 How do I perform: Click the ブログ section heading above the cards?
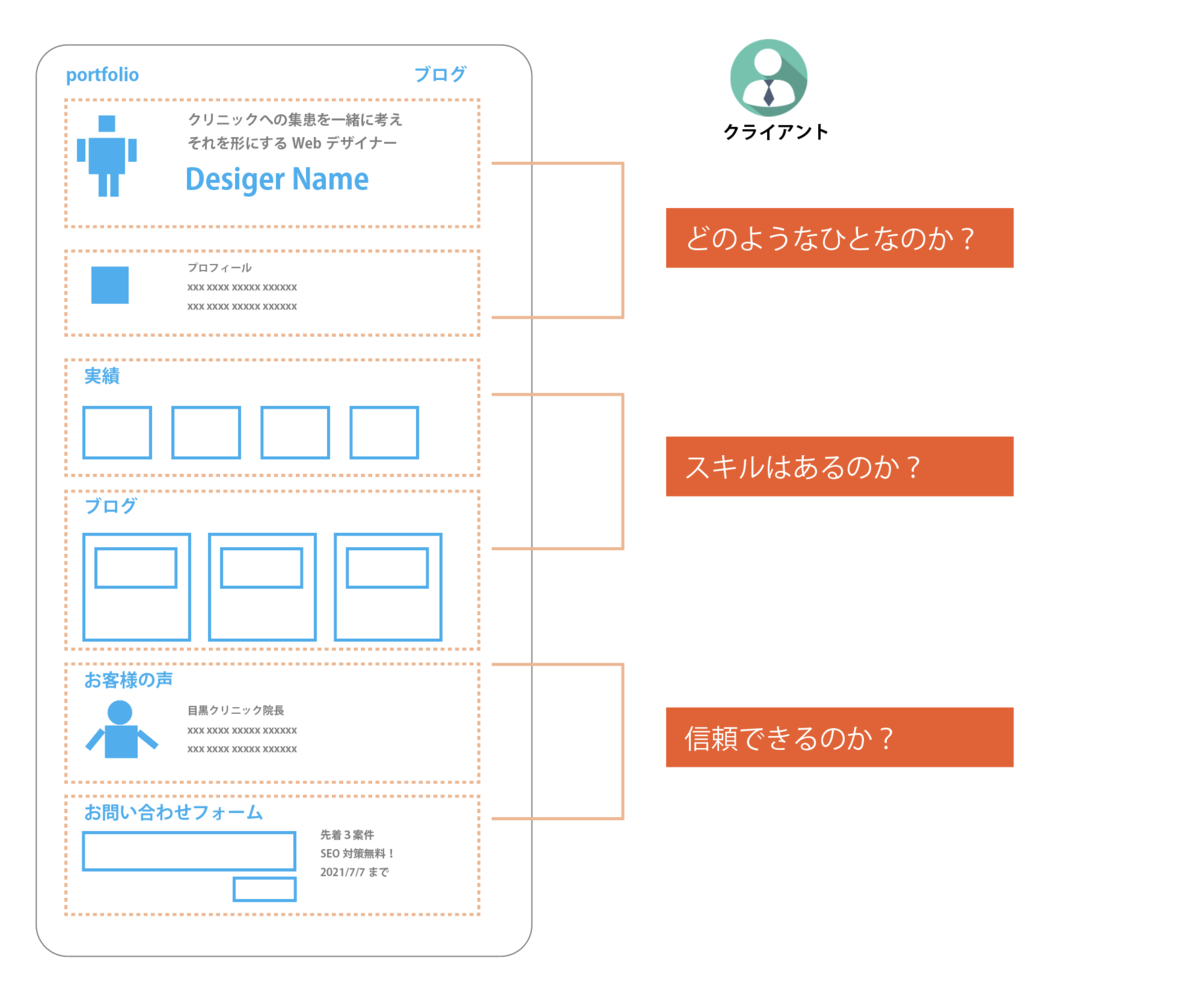pos(111,506)
